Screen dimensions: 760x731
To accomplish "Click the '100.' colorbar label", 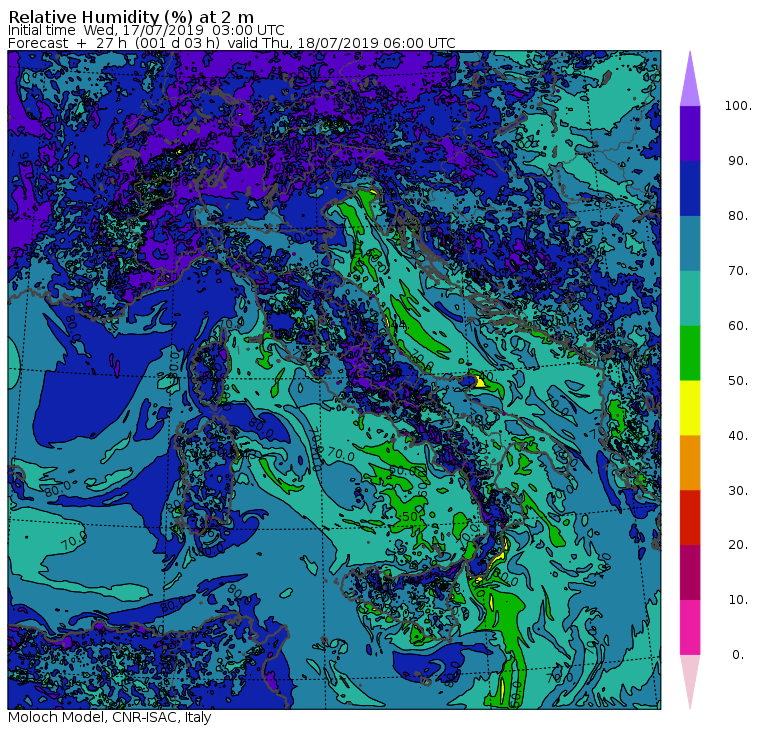I will (738, 106).
